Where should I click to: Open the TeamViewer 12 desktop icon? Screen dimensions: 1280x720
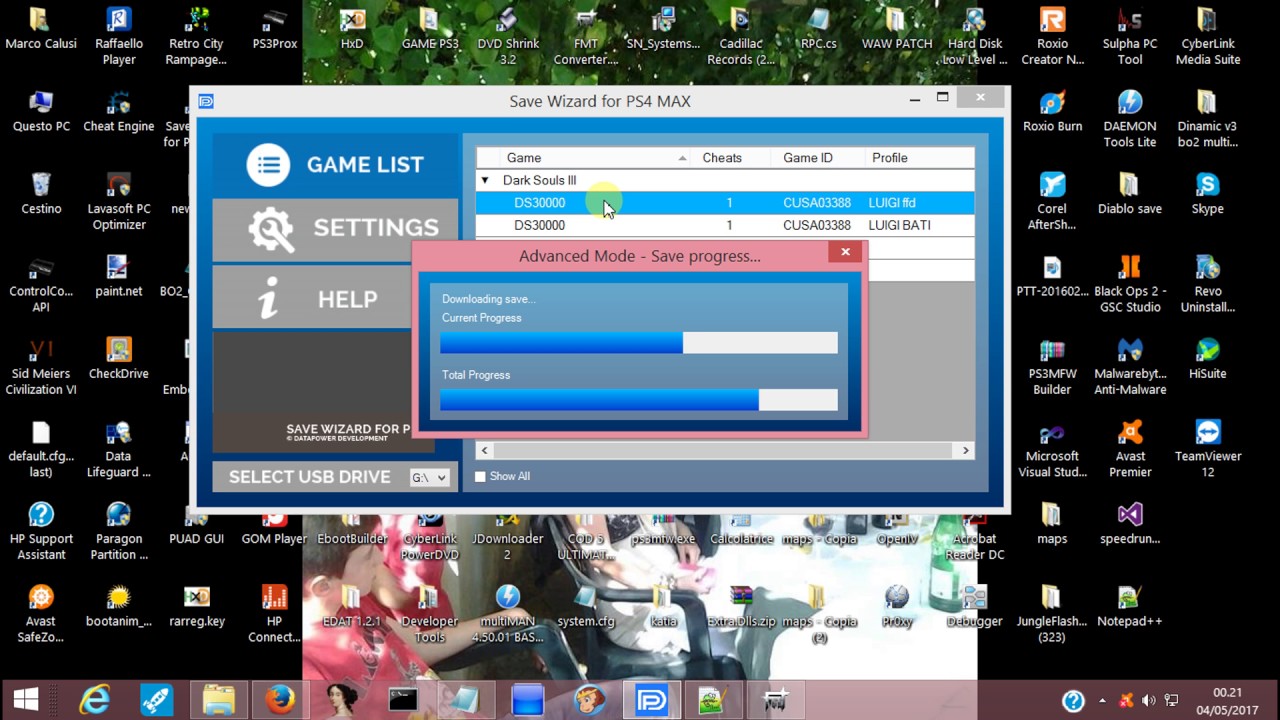(1208, 448)
